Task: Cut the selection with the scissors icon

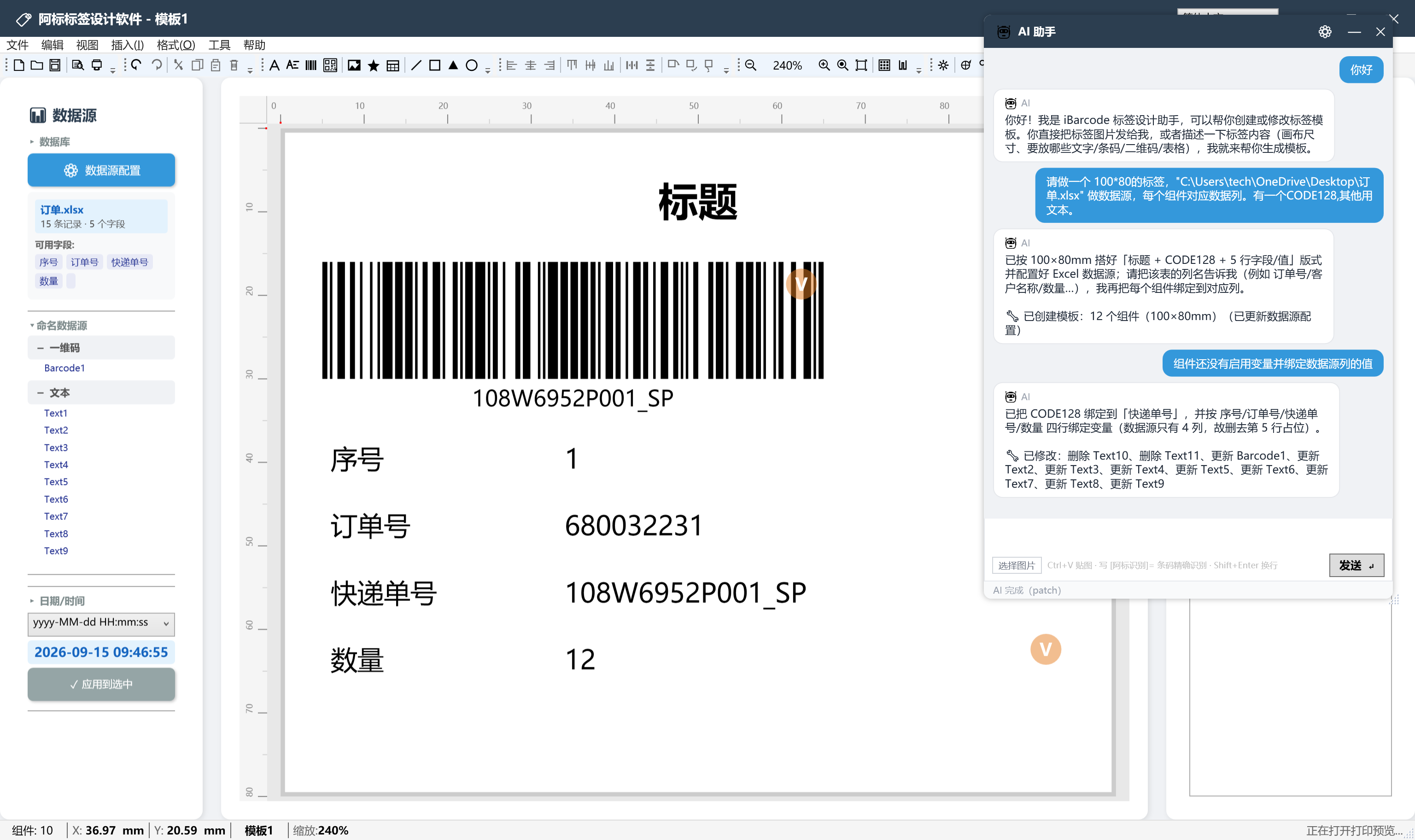Action: [x=178, y=65]
